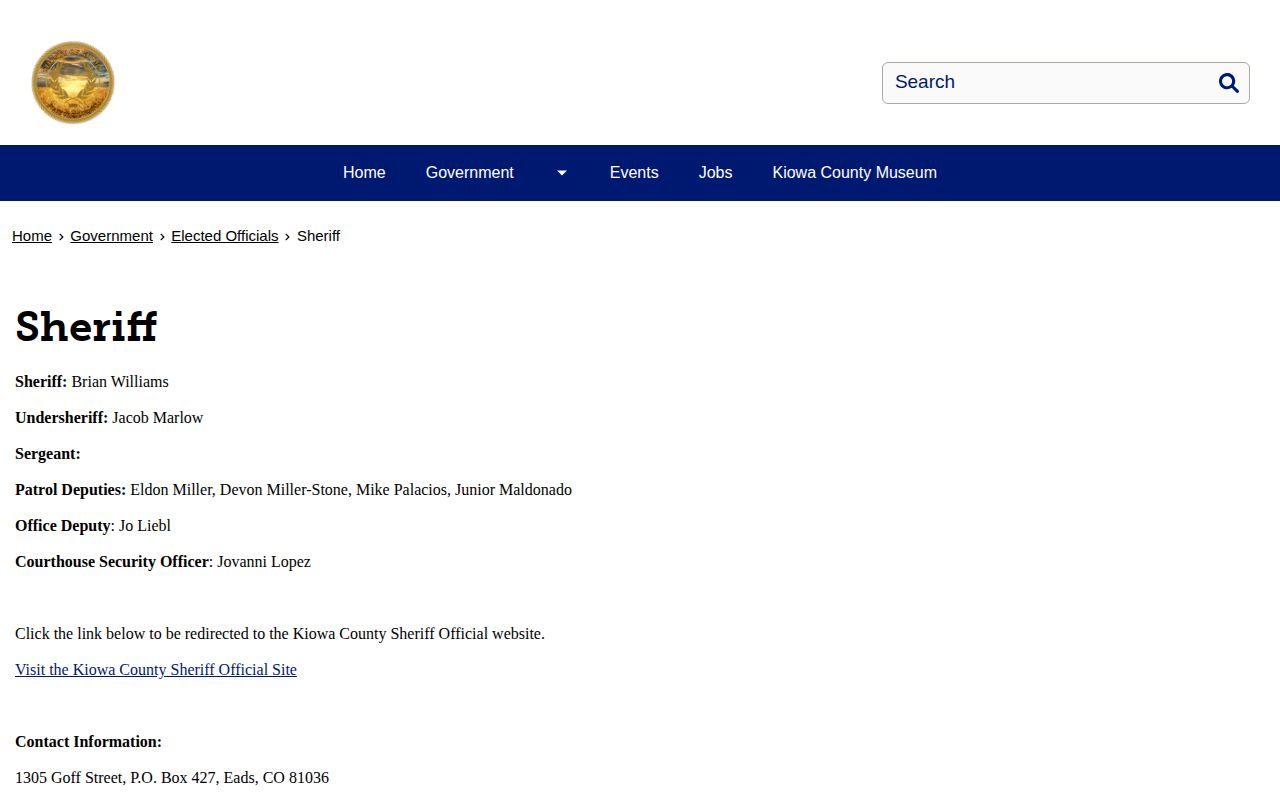
Task: Click the redirect instruction sentence
Action: point(280,634)
